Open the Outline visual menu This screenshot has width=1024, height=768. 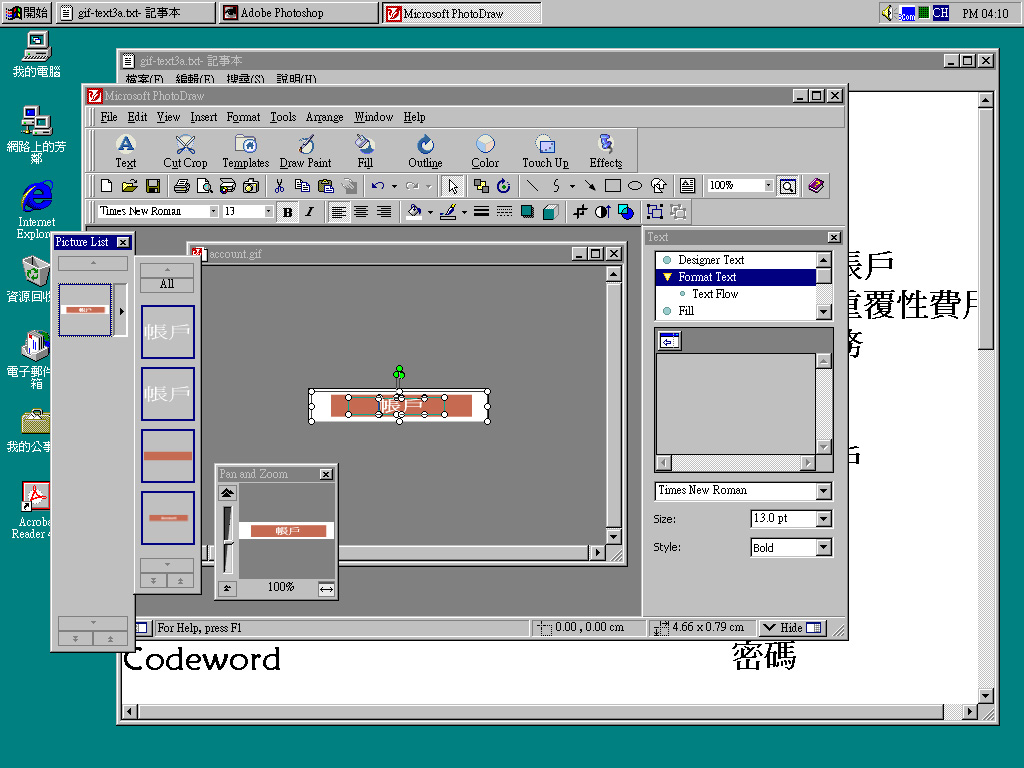[425, 152]
